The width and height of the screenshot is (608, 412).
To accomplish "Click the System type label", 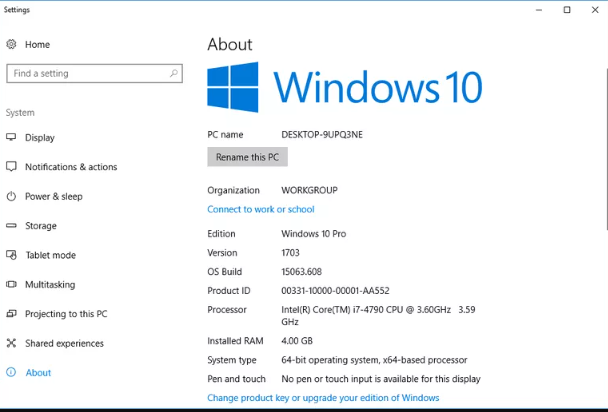I will pos(232,360).
